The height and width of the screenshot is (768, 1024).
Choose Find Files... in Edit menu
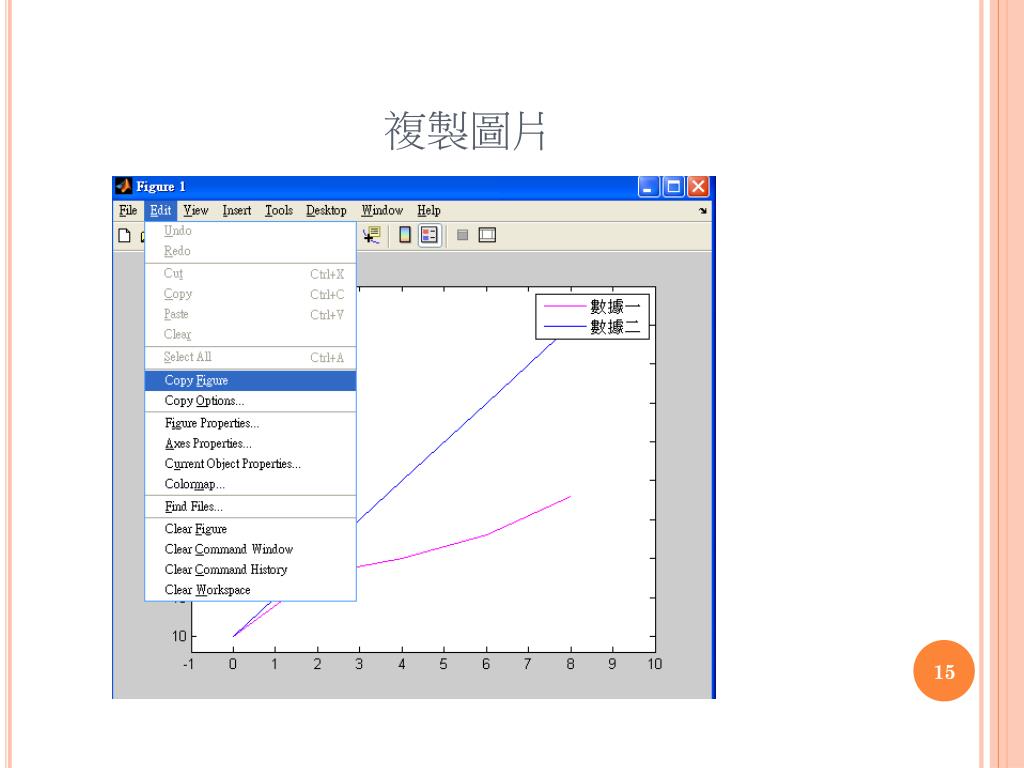[x=251, y=506]
